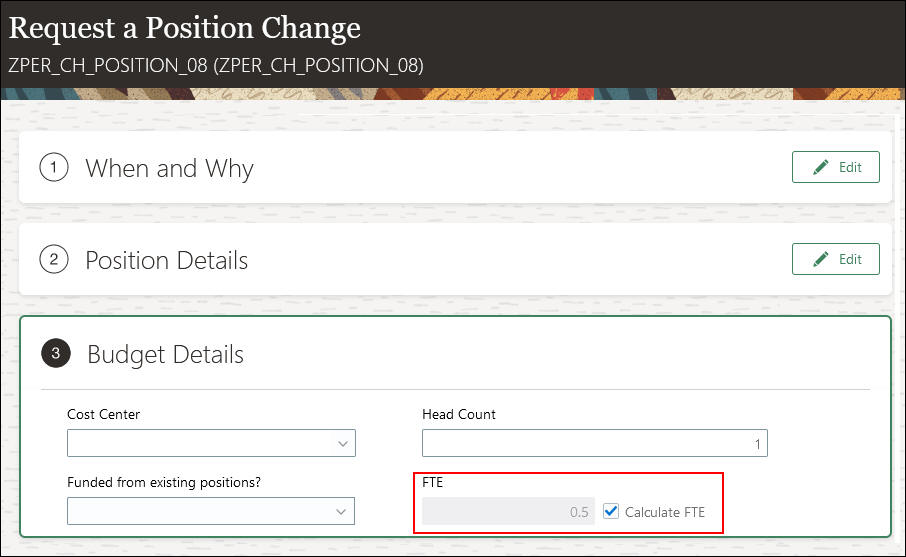This screenshot has height=557, width=906.
Task: Click the greyed-out FTE value field
Action: [x=508, y=511]
